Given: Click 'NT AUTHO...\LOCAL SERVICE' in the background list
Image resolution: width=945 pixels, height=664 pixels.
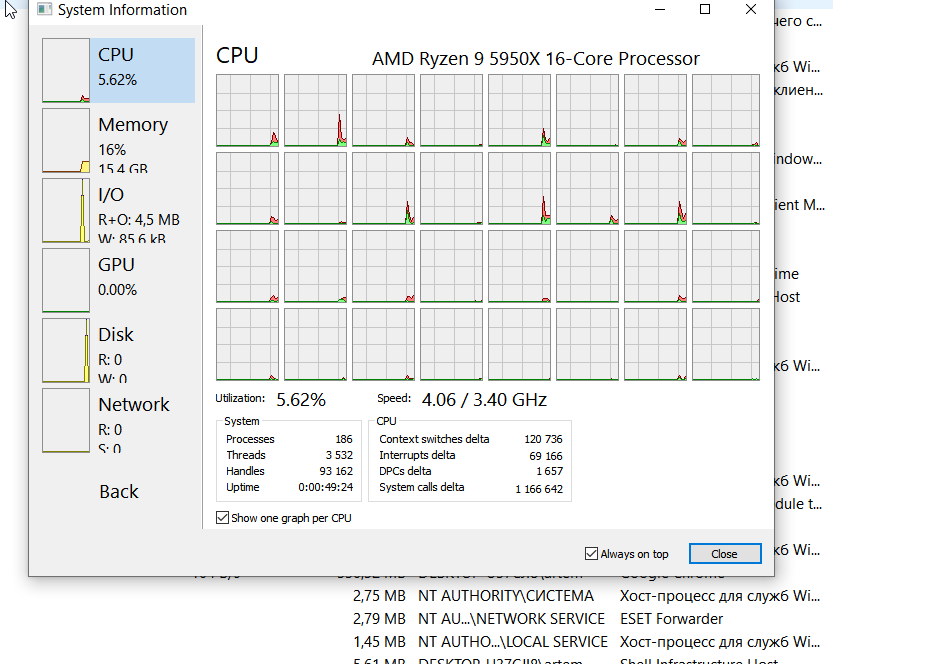Looking at the screenshot, I should point(513,642).
